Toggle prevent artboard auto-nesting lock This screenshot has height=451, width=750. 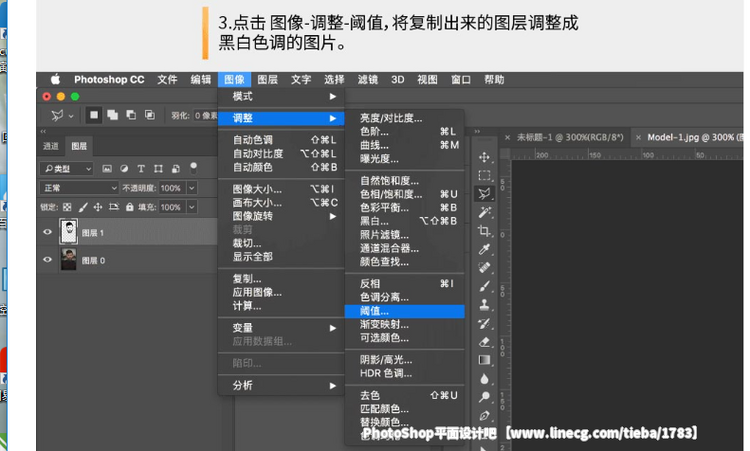coord(113,207)
